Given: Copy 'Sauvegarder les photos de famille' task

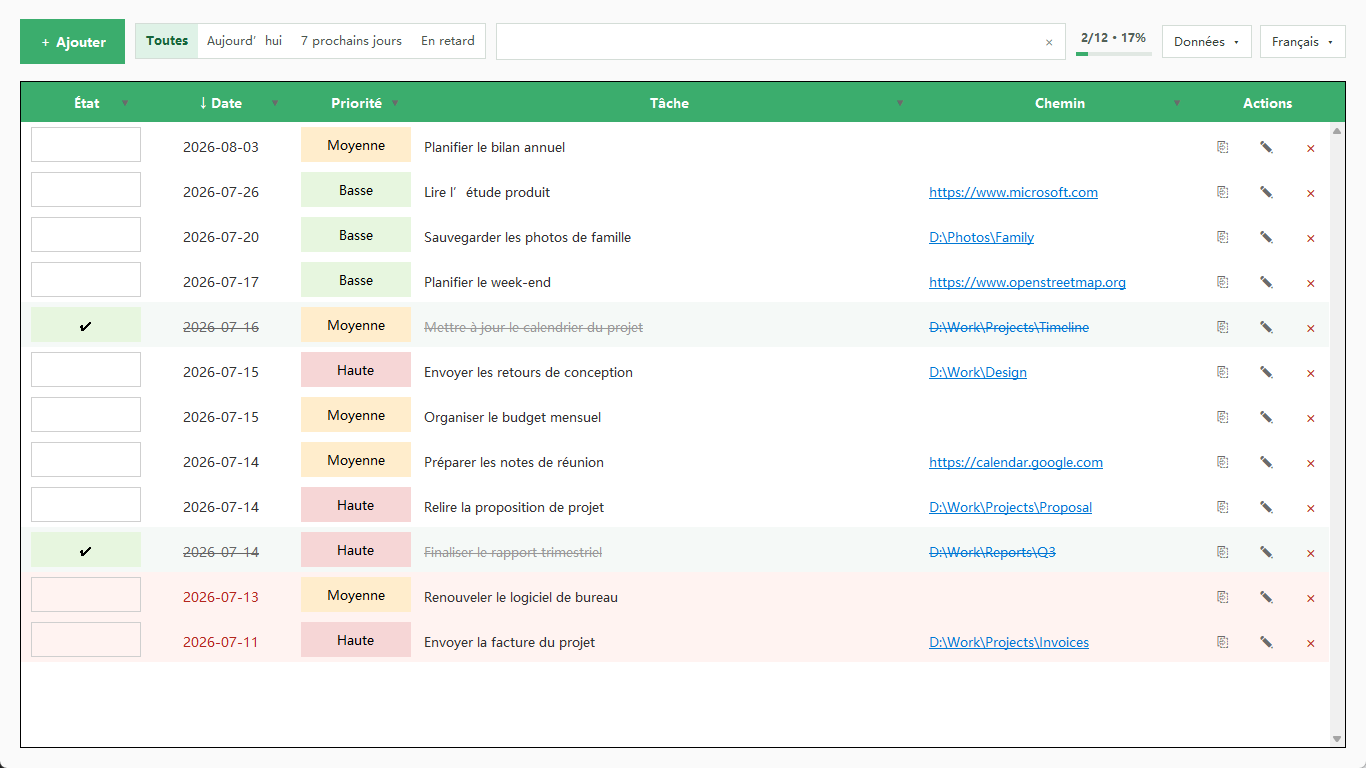Looking at the screenshot, I should pos(1222,237).
